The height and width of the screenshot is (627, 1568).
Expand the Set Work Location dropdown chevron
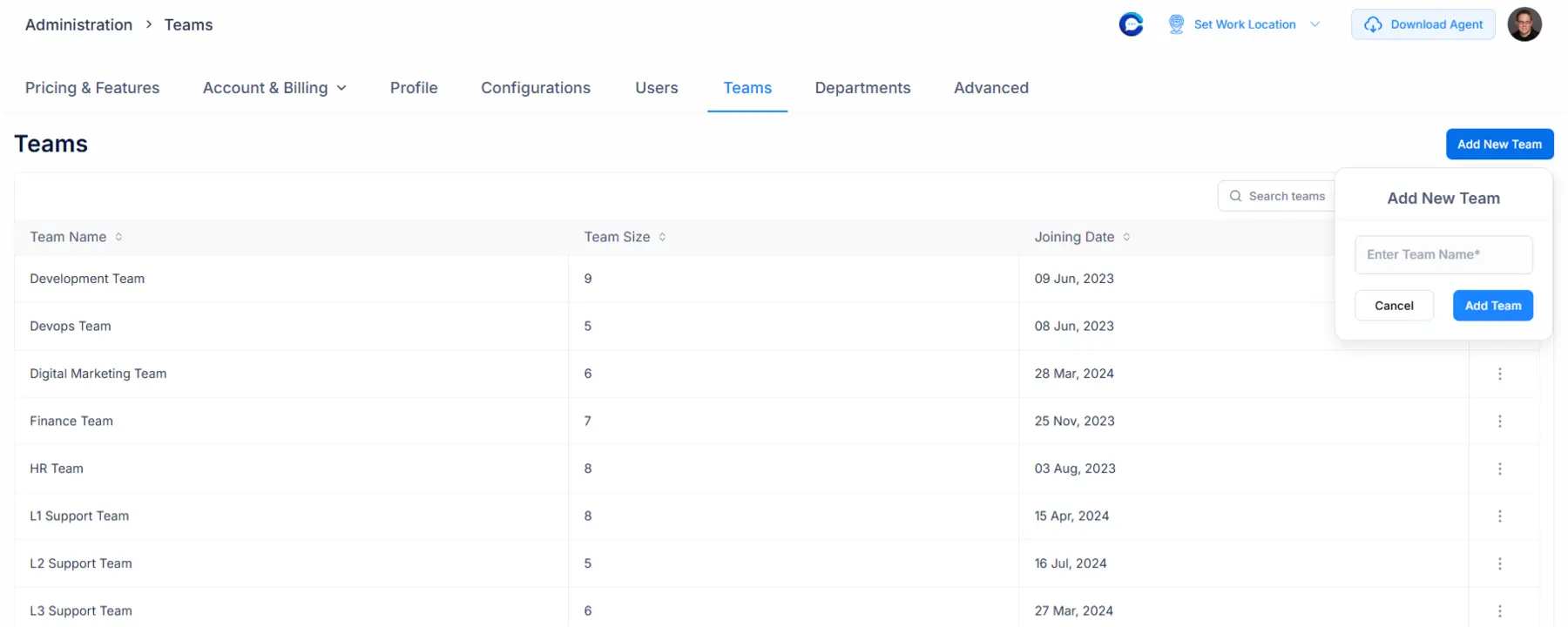(1315, 24)
